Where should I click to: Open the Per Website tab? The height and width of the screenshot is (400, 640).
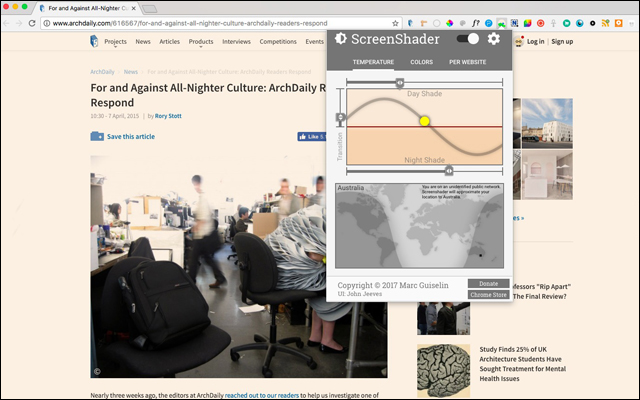pyautogui.click(x=467, y=62)
